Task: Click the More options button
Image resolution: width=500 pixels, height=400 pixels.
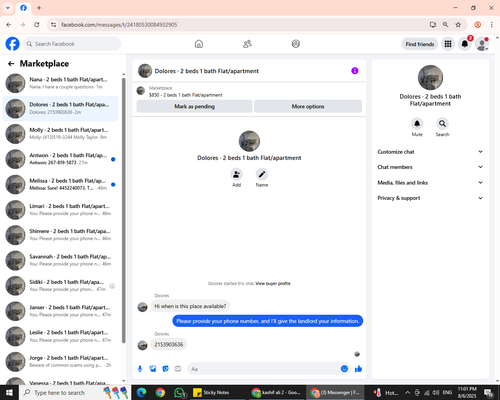Action: pos(308,106)
